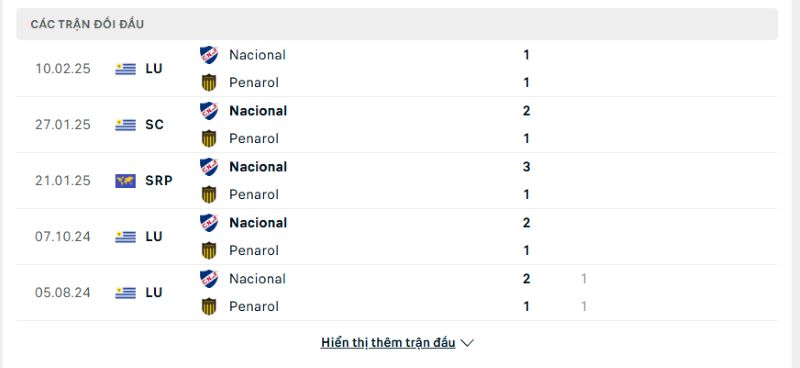The width and height of the screenshot is (800, 368).
Task: Open the 10.02.25 match date row
Action: (x=397, y=68)
